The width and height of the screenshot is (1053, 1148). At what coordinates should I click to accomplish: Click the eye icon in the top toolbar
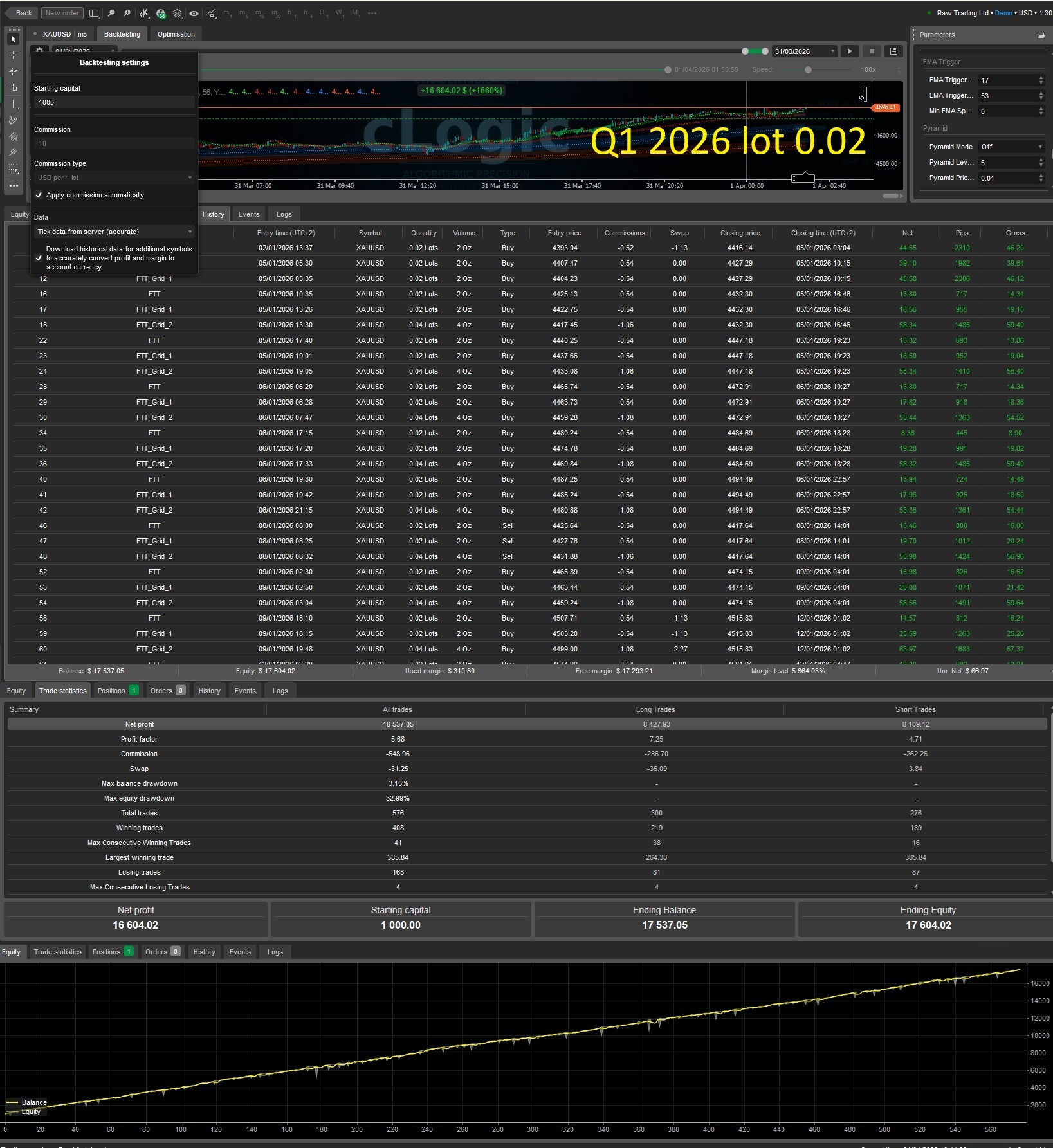[x=194, y=13]
